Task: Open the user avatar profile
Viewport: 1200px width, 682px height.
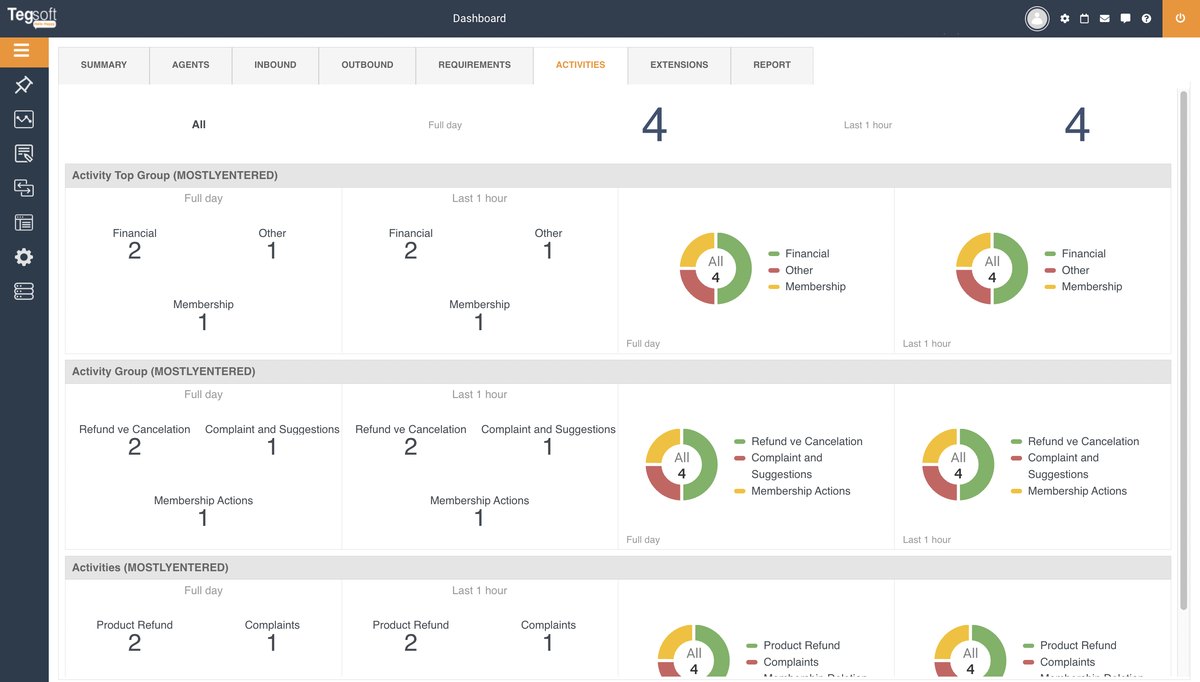Action: click(x=1037, y=18)
